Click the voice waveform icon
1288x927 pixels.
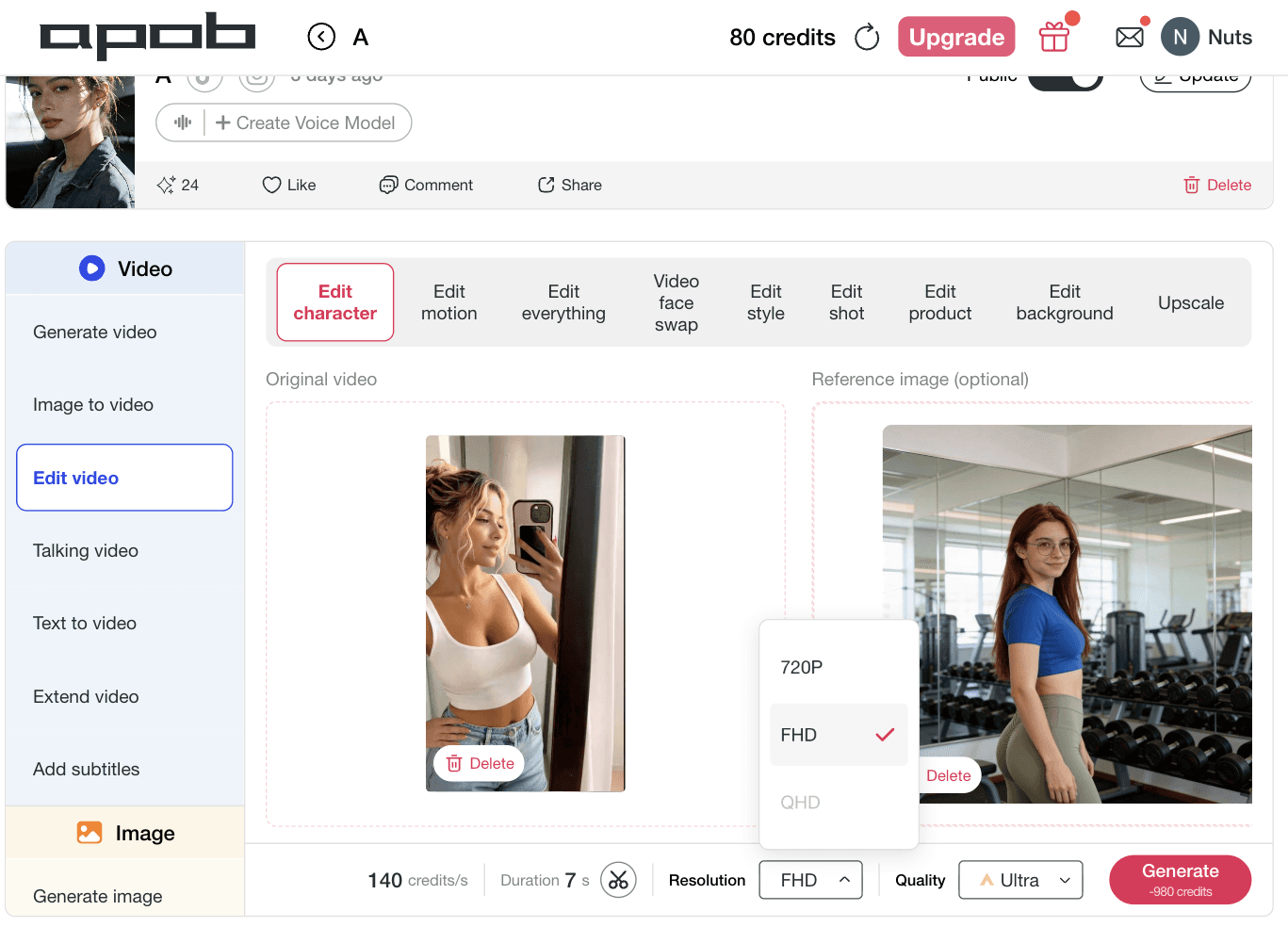(183, 122)
